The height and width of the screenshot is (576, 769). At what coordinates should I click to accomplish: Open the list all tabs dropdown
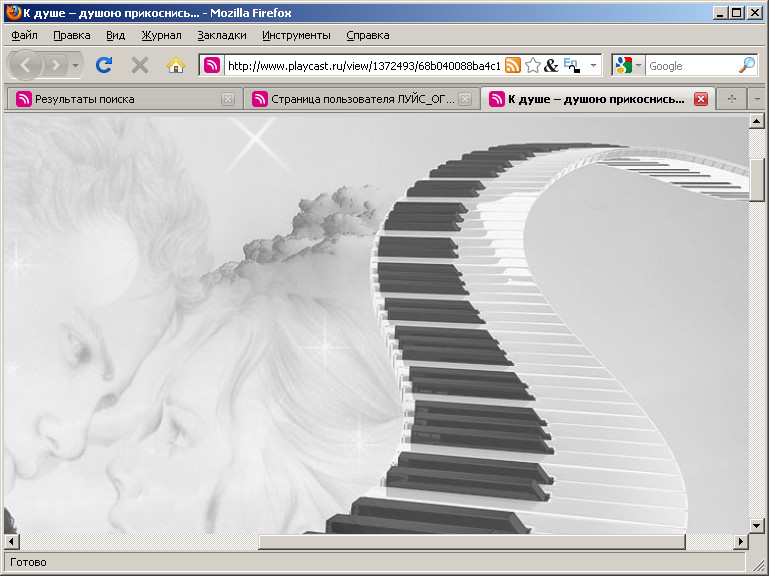[x=756, y=99]
